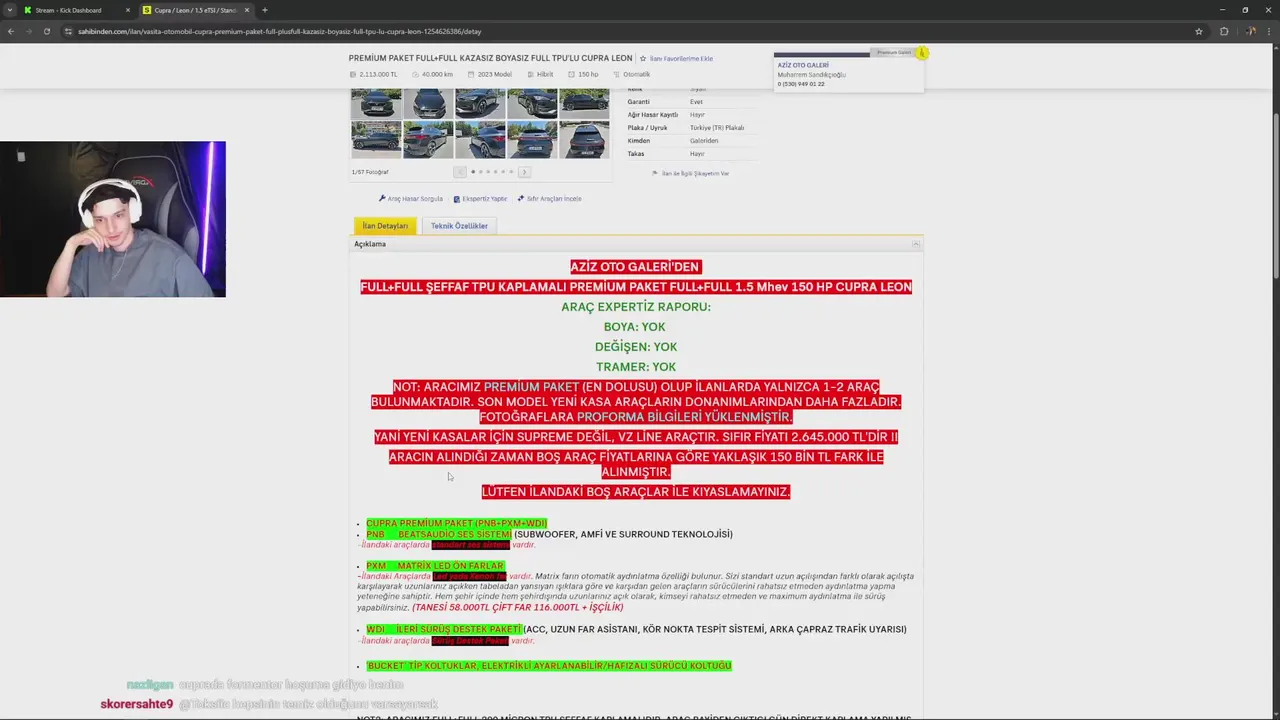
Task: Open a new browser tab
Action: tap(264, 10)
